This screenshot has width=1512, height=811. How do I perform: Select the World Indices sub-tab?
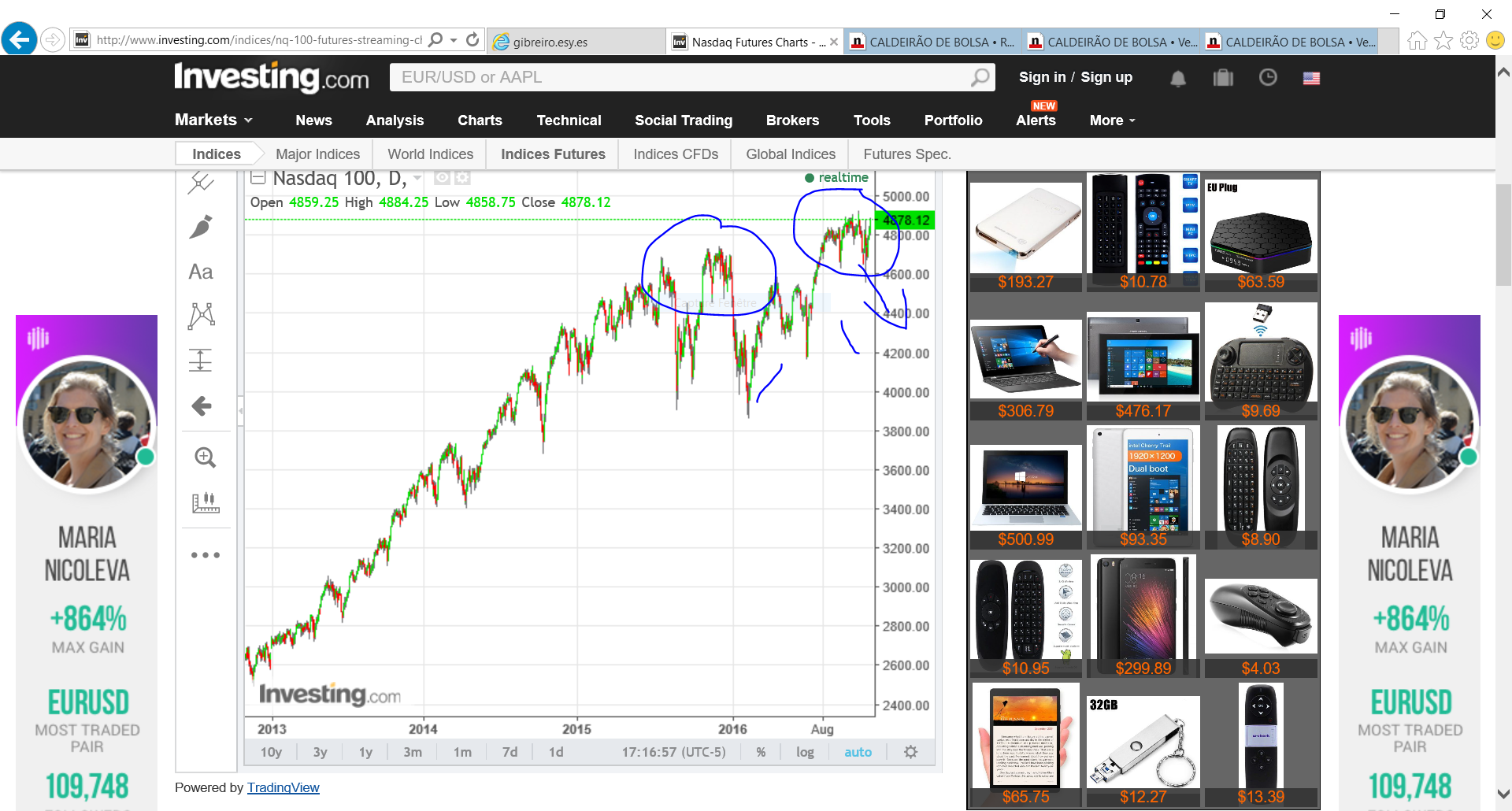[430, 154]
